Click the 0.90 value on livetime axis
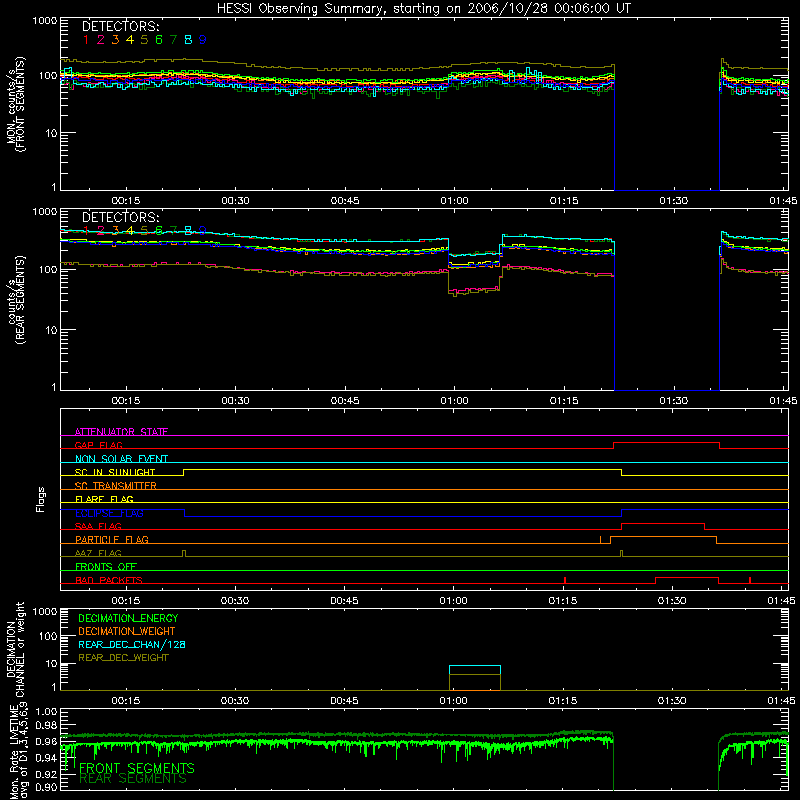The image size is (800, 800). (46, 787)
